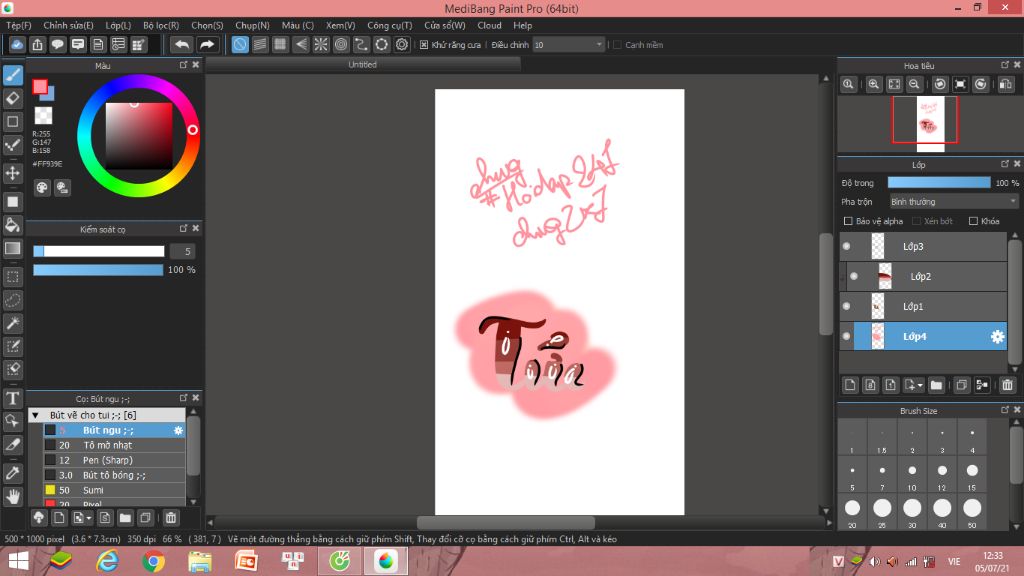Open the Pha trộn blend mode dropdown

(x=953, y=202)
